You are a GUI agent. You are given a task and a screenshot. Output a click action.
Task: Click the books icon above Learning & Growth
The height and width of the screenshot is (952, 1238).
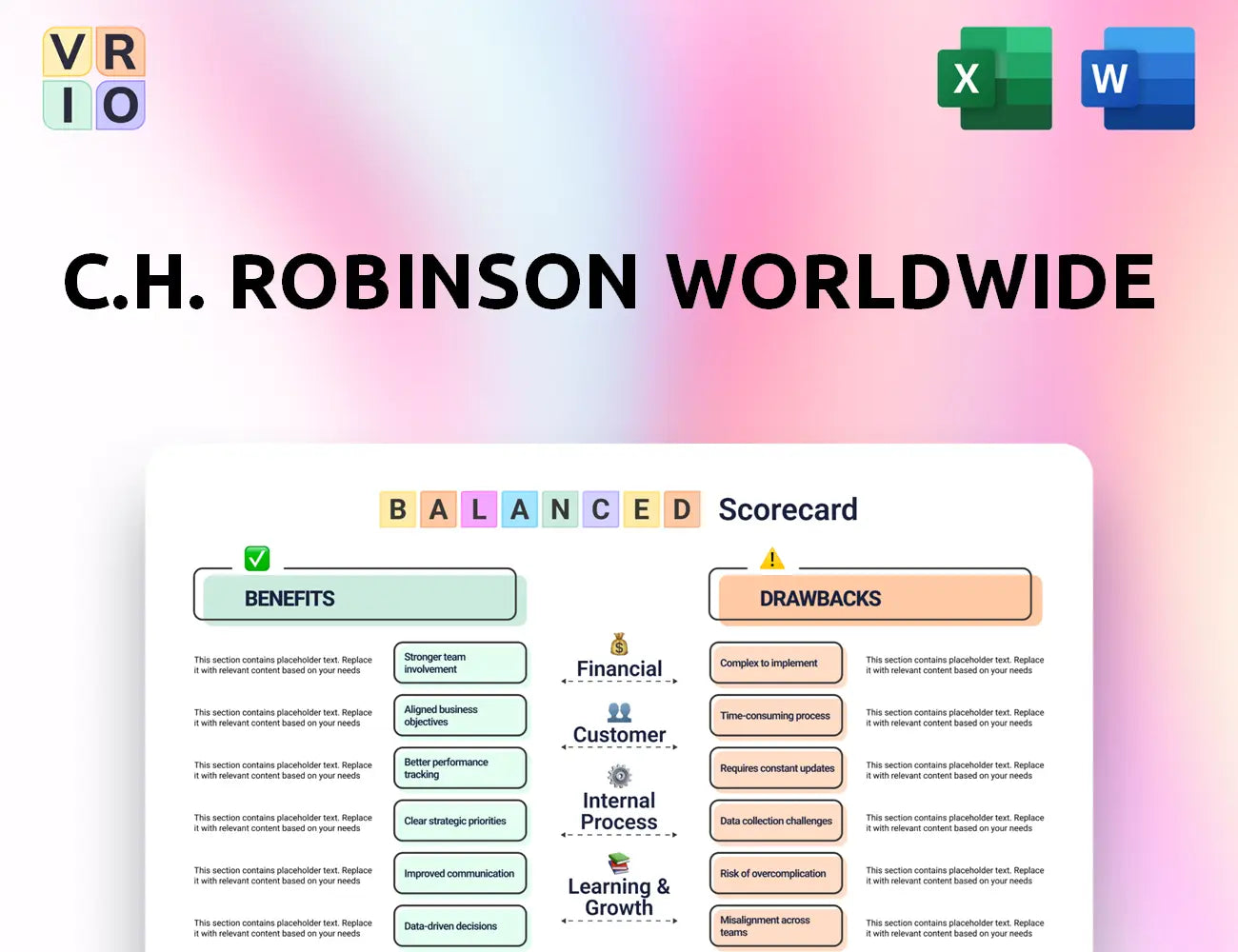click(619, 863)
